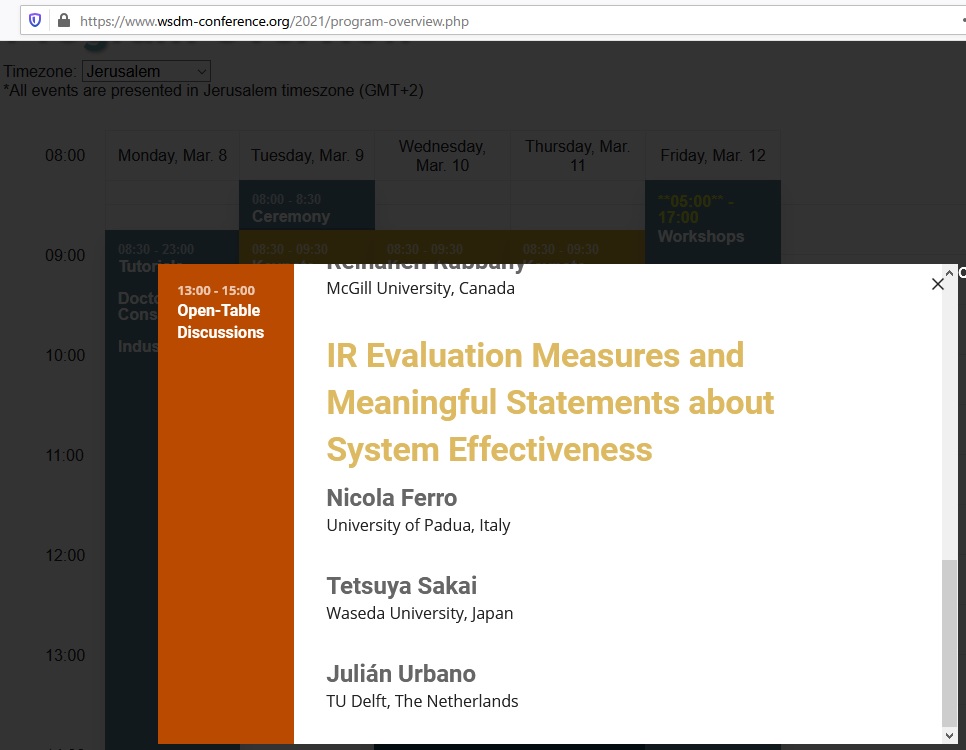The width and height of the screenshot is (966, 750).
Task: Click the 10:00 time row label
Action: click(65, 356)
